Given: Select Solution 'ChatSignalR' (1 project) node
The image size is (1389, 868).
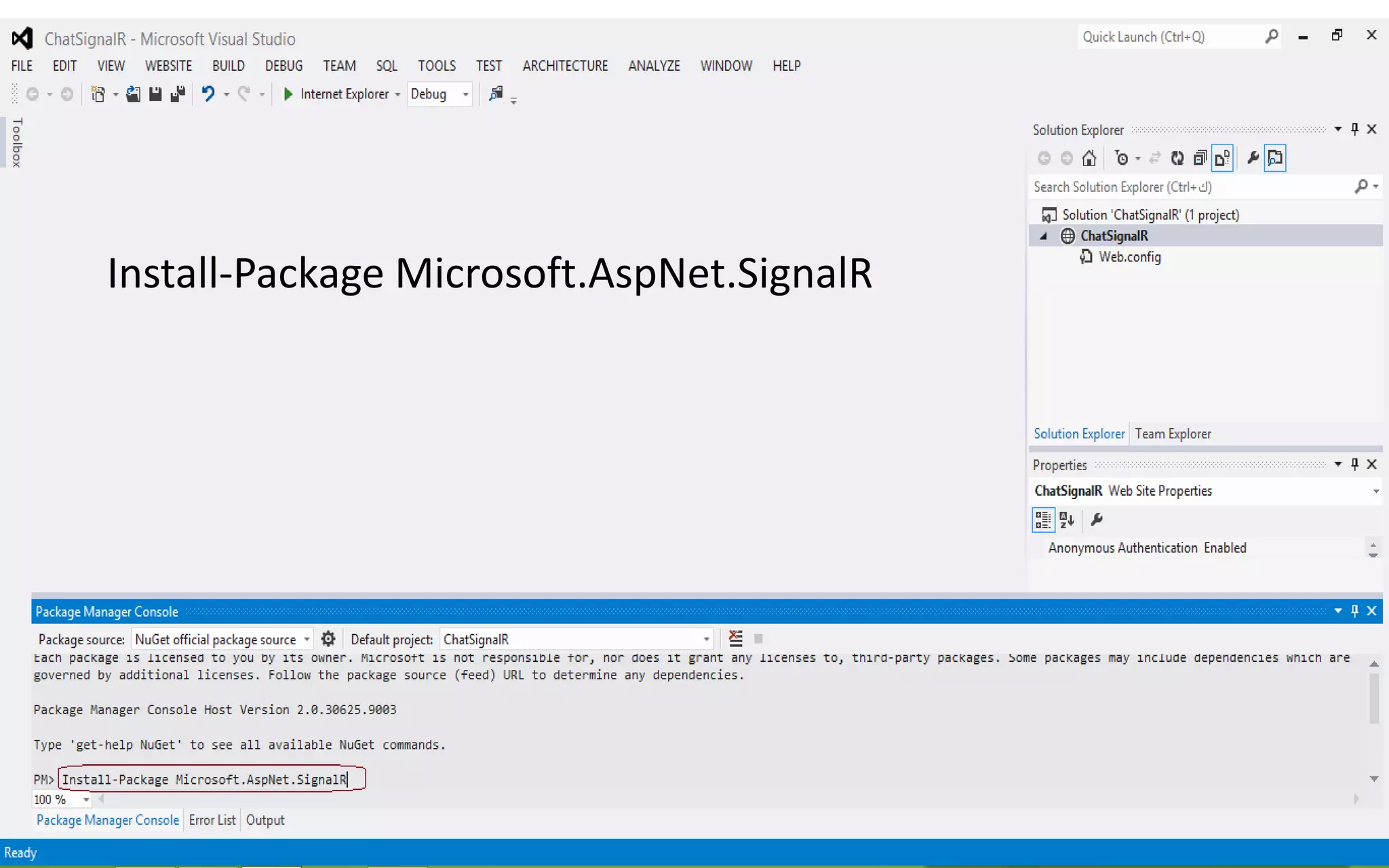Looking at the screenshot, I should pyautogui.click(x=1150, y=215).
